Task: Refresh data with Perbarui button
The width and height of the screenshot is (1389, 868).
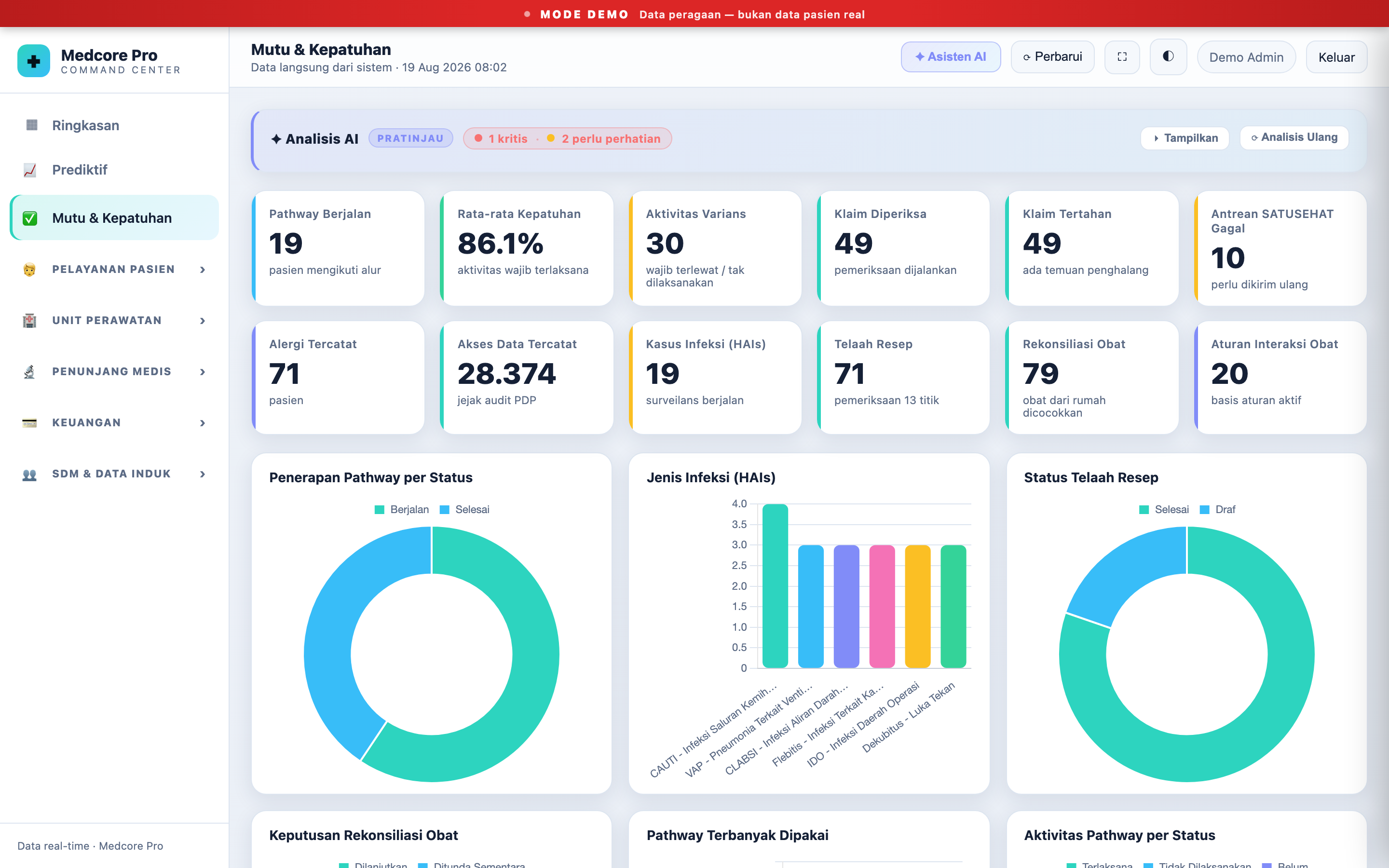Action: click(x=1052, y=57)
